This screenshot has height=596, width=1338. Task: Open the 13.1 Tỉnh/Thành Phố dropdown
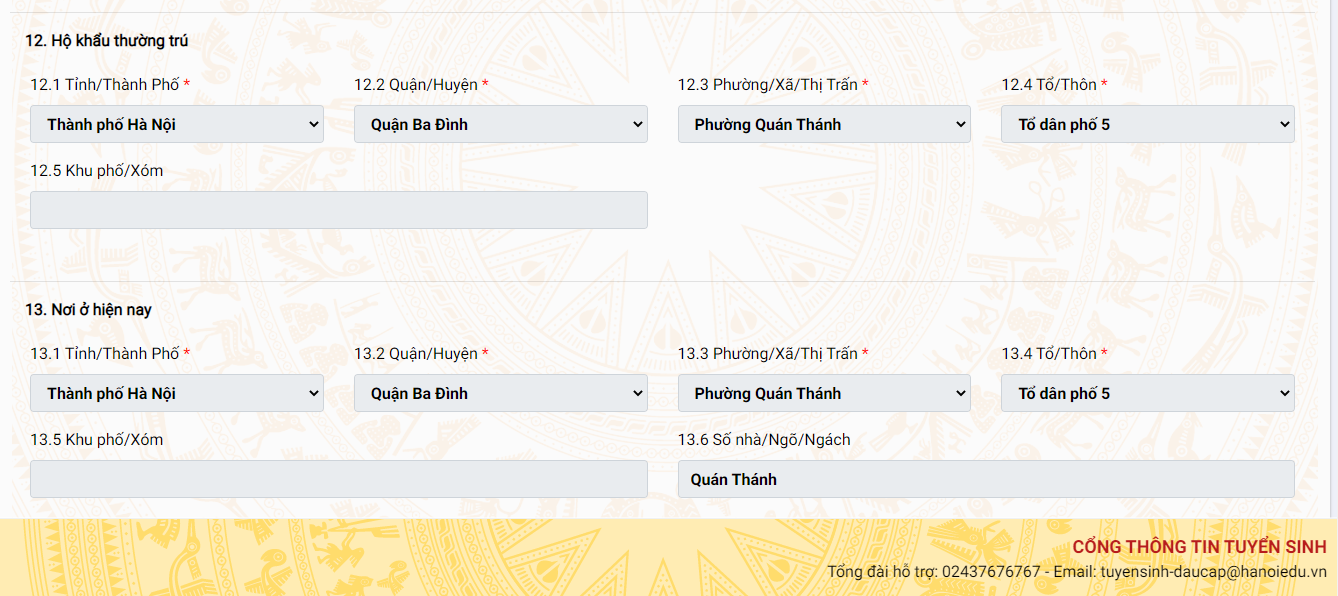coord(176,393)
